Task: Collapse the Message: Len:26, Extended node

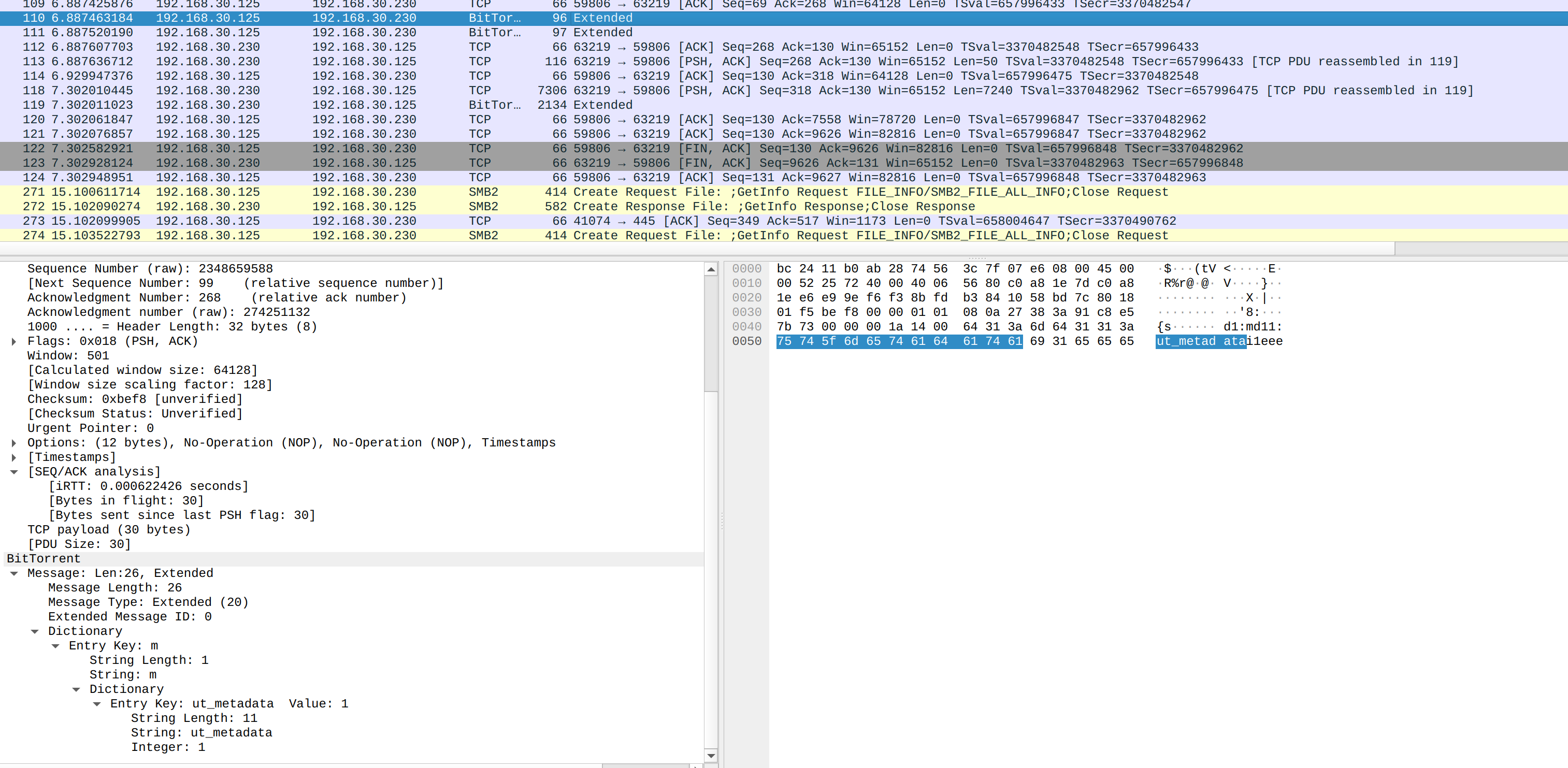Action: tap(13, 573)
